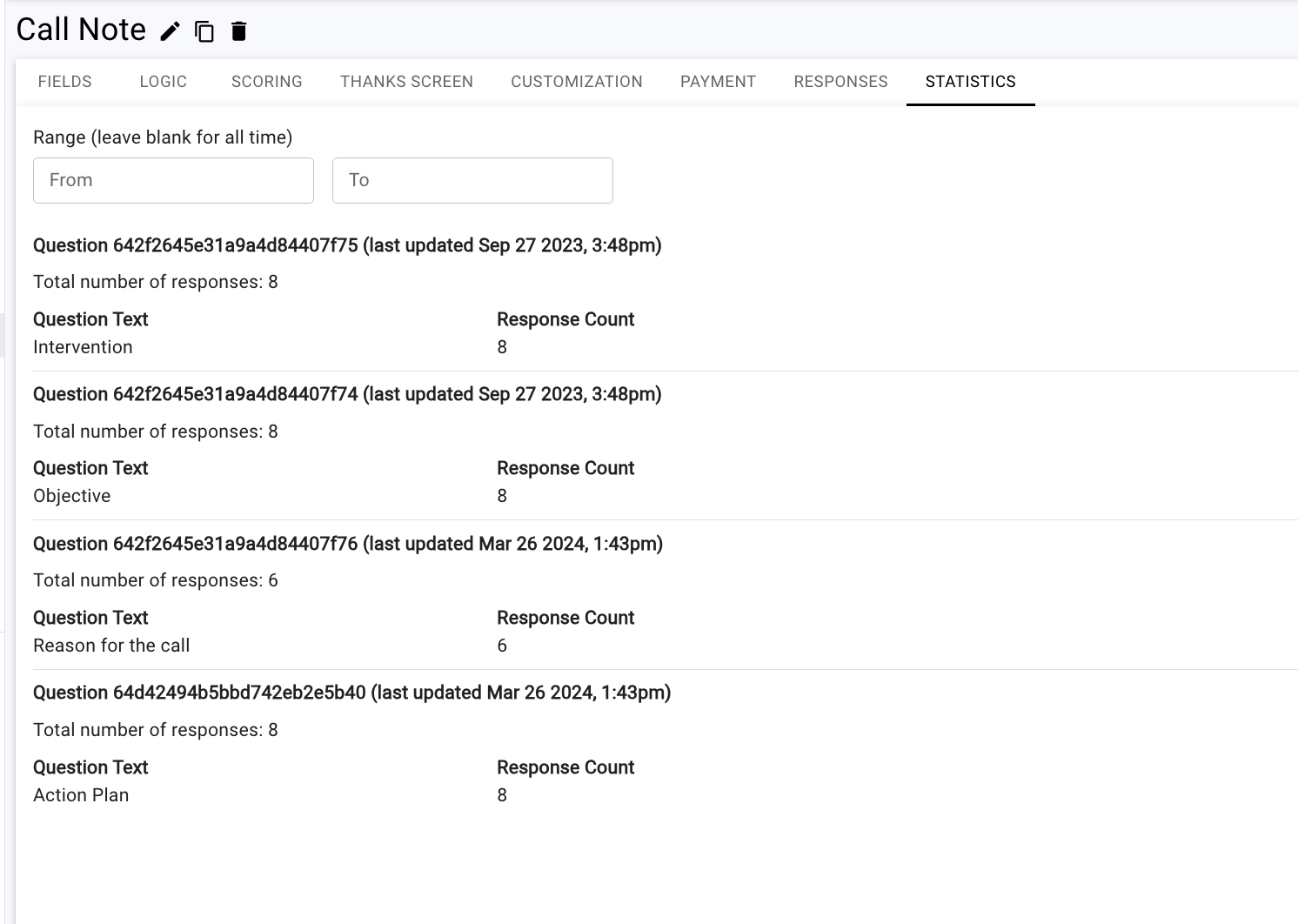View the RESPONSES tab
The width and height of the screenshot is (1298, 924).
click(840, 81)
